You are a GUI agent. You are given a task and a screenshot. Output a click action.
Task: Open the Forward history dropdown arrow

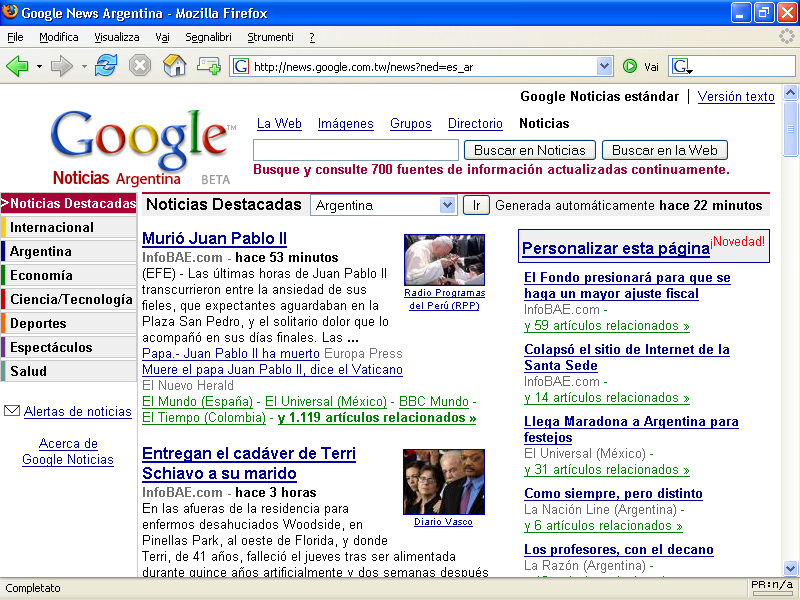coord(84,66)
